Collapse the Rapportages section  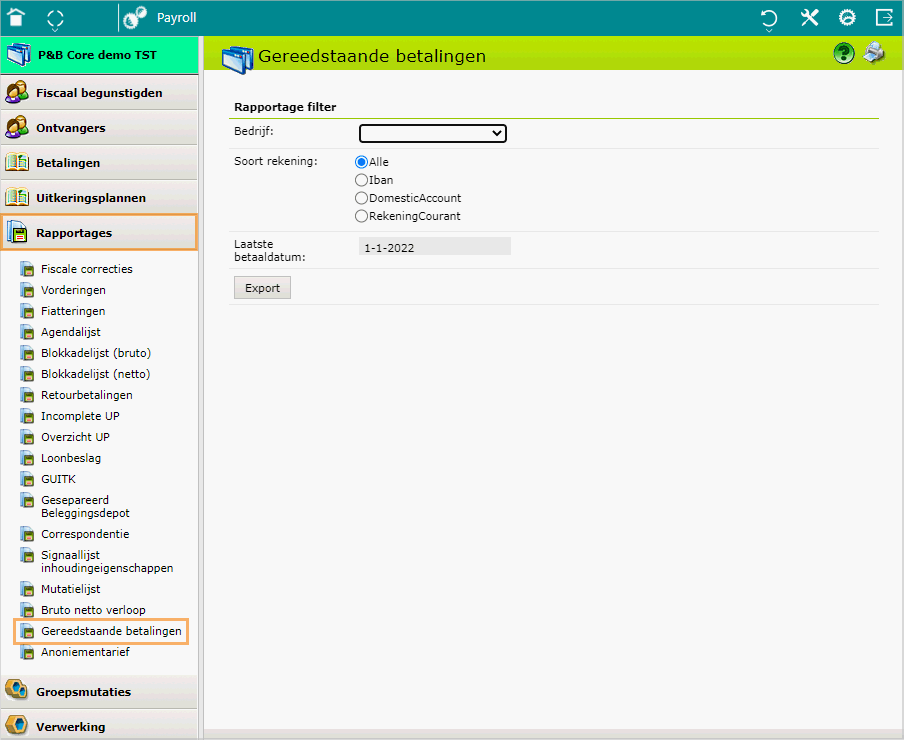(x=99, y=233)
